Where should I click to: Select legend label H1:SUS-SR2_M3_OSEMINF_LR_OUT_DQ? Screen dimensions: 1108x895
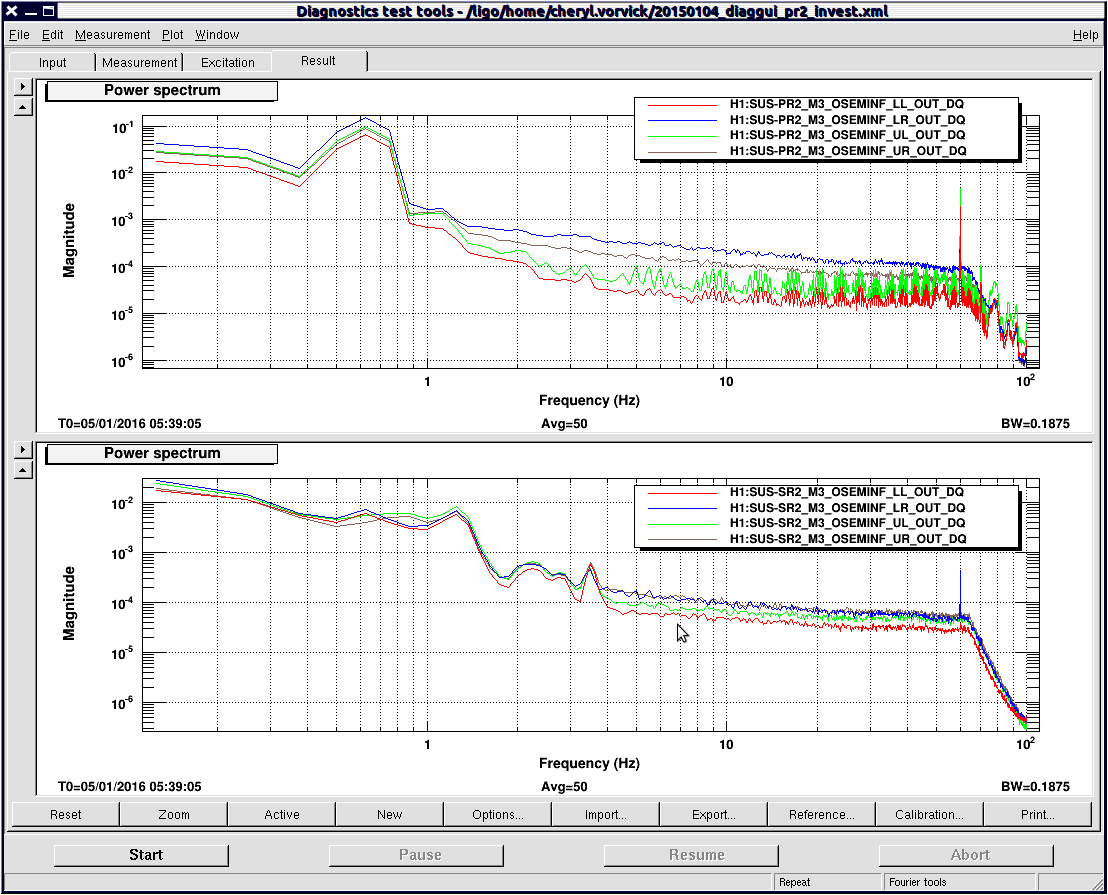pyautogui.click(x=847, y=507)
